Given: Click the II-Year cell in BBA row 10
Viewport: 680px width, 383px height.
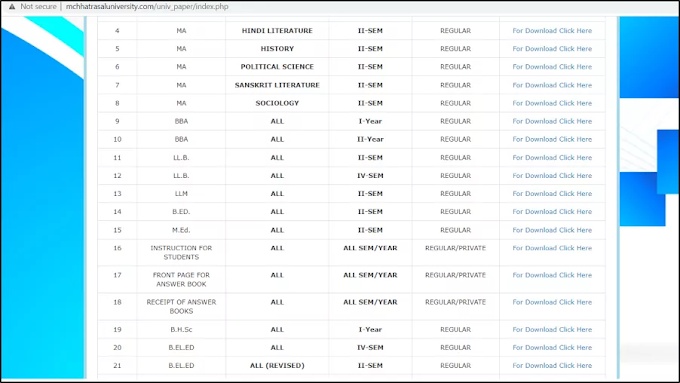Looking at the screenshot, I should point(370,139).
